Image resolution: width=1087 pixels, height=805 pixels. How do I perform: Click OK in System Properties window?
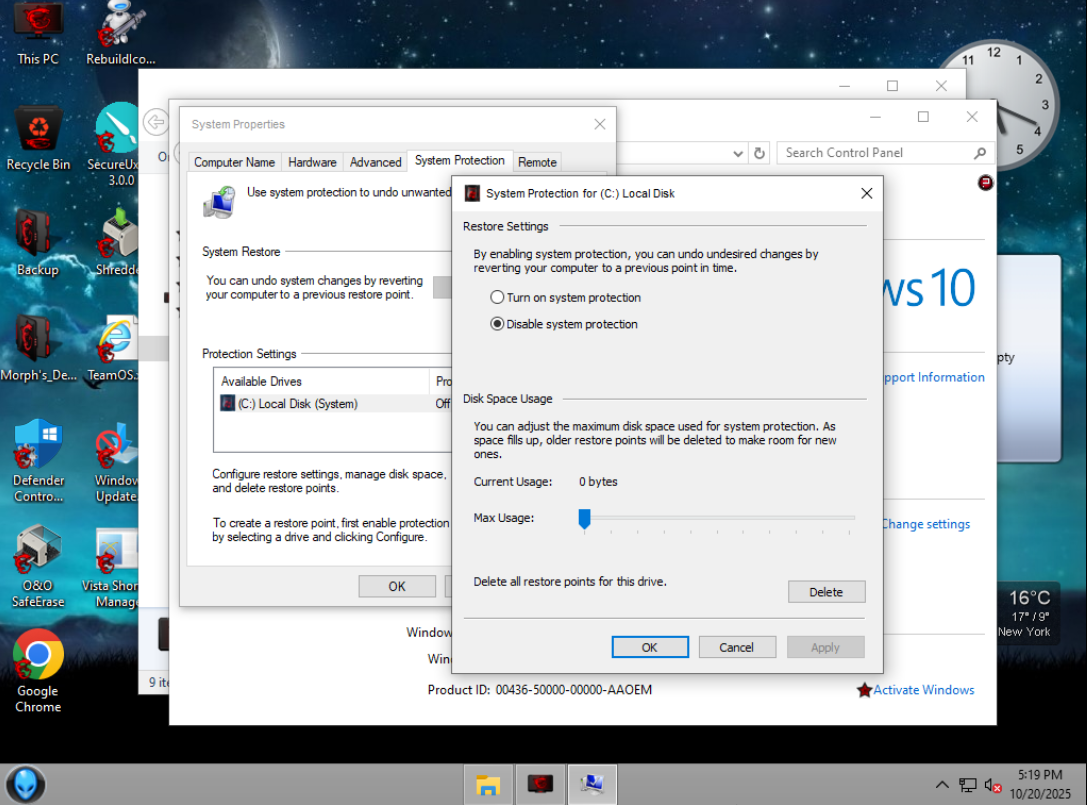click(397, 586)
